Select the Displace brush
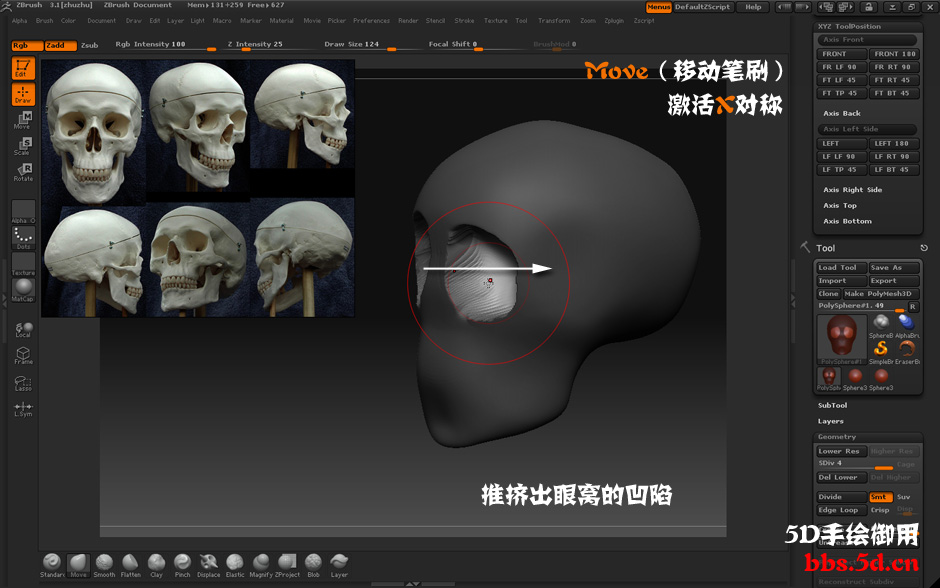Viewport: 940px width, 588px height. (x=209, y=565)
